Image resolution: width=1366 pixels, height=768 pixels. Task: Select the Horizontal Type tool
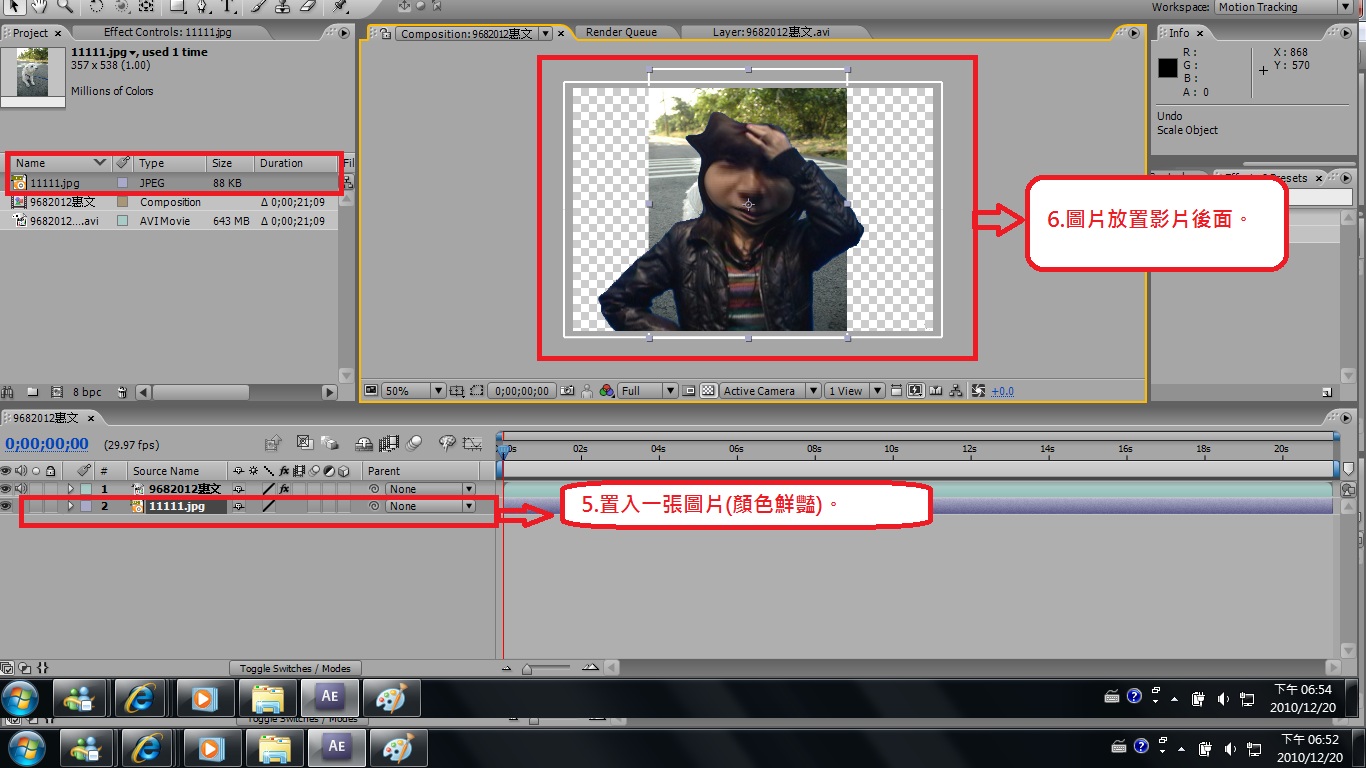227,6
